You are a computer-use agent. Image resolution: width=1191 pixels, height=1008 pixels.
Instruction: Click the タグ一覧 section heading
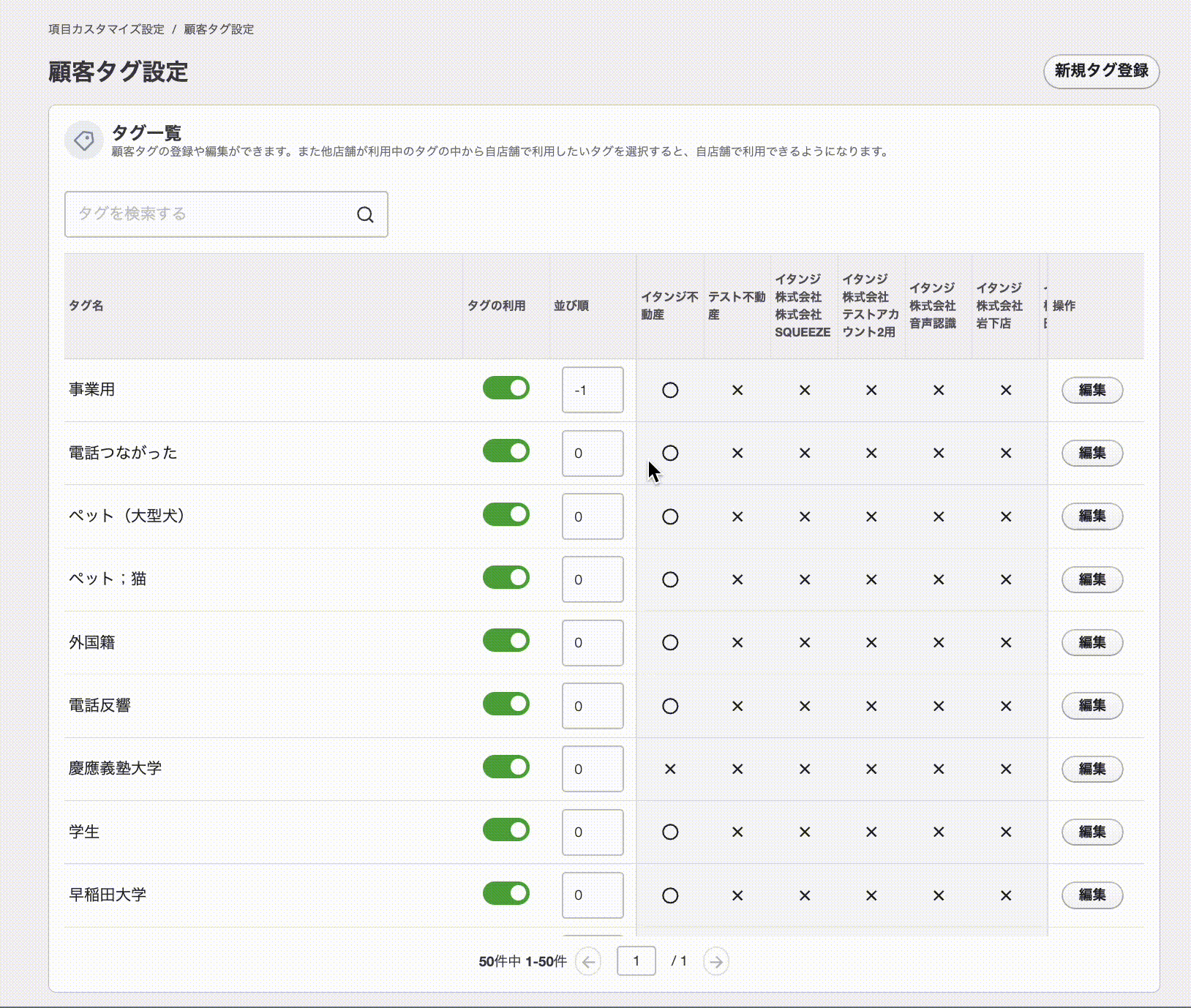[x=146, y=133]
